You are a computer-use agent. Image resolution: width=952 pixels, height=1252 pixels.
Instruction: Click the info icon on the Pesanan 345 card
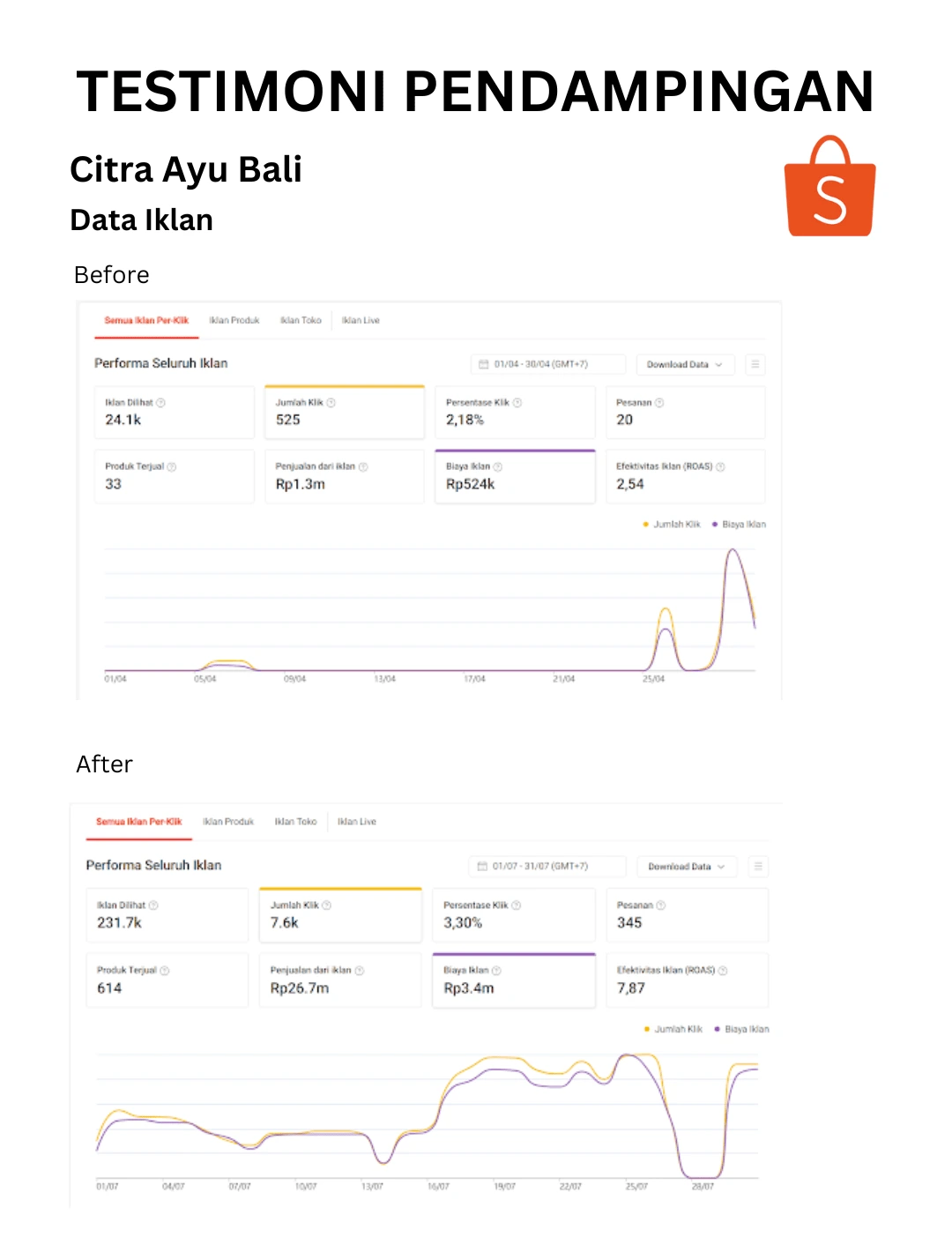[661, 905]
